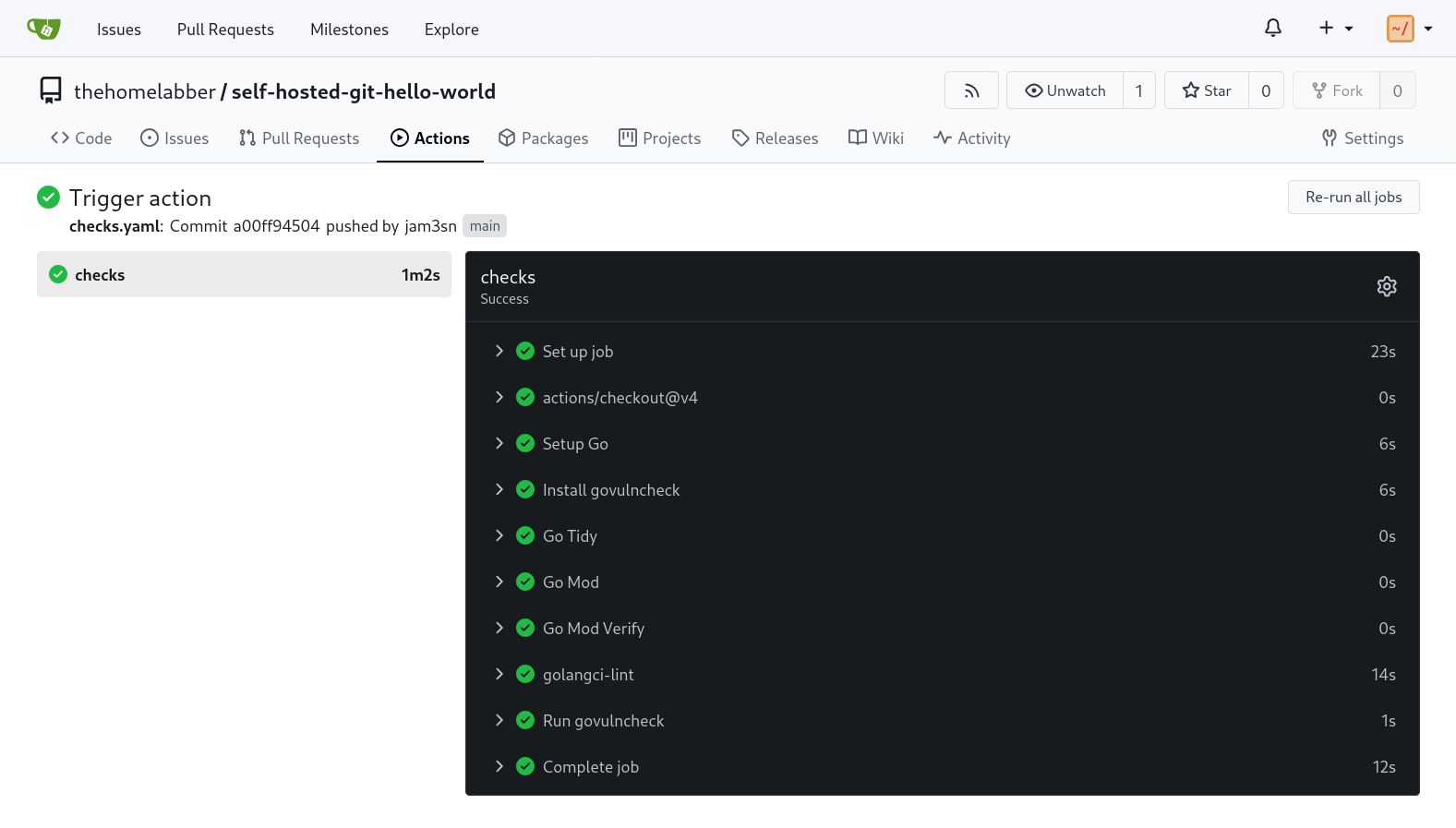Open the user avatar menu

point(1410,29)
